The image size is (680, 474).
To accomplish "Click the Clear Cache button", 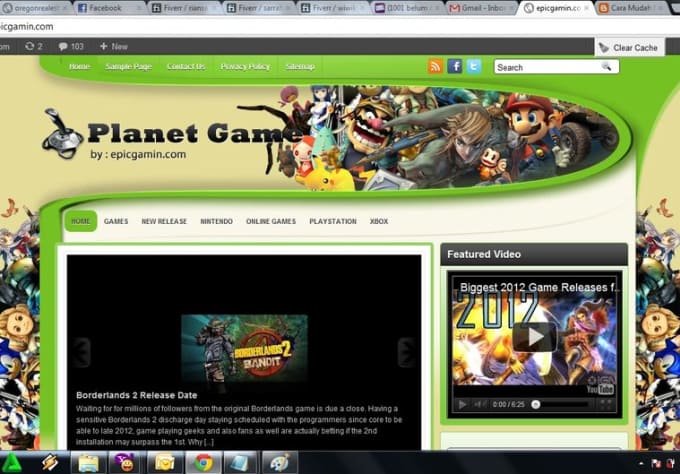I will 629,48.
